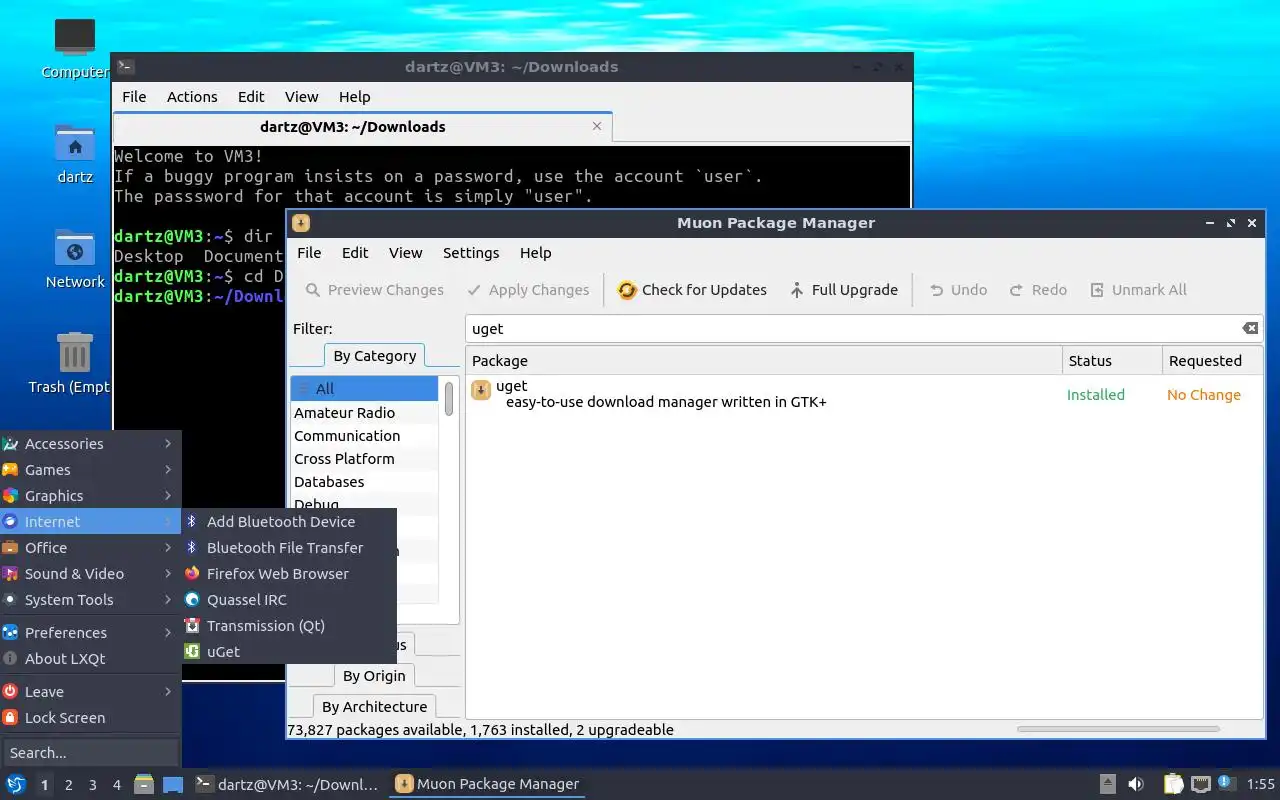Expand the Office menu category
This screenshot has height=800, width=1280.
[90, 548]
